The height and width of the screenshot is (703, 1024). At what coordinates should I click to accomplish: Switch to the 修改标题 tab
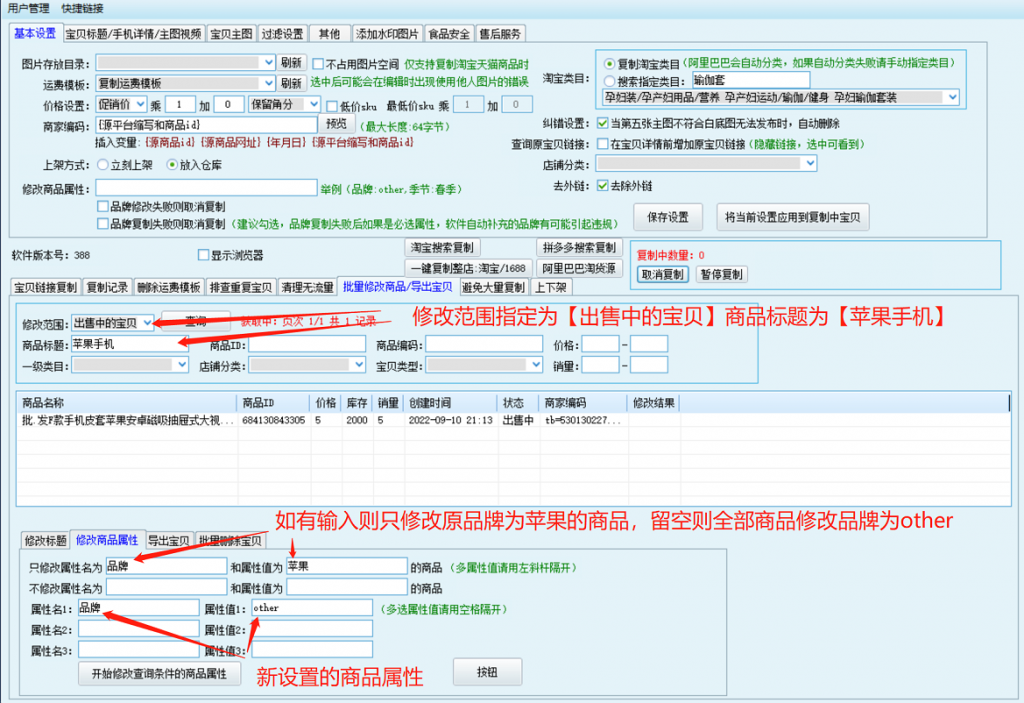pyautogui.click(x=45, y=540)
